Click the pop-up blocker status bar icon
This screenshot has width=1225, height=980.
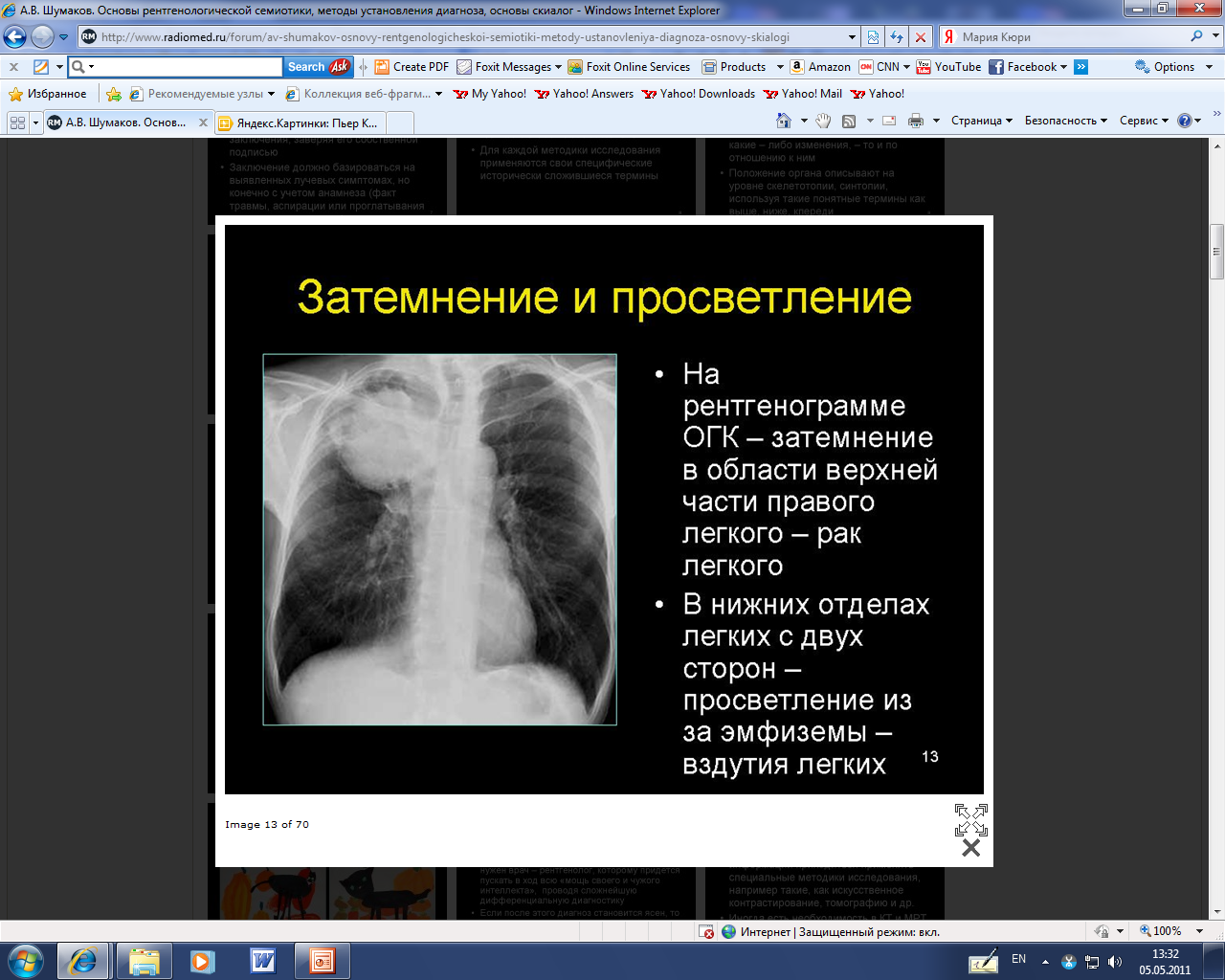706,931
